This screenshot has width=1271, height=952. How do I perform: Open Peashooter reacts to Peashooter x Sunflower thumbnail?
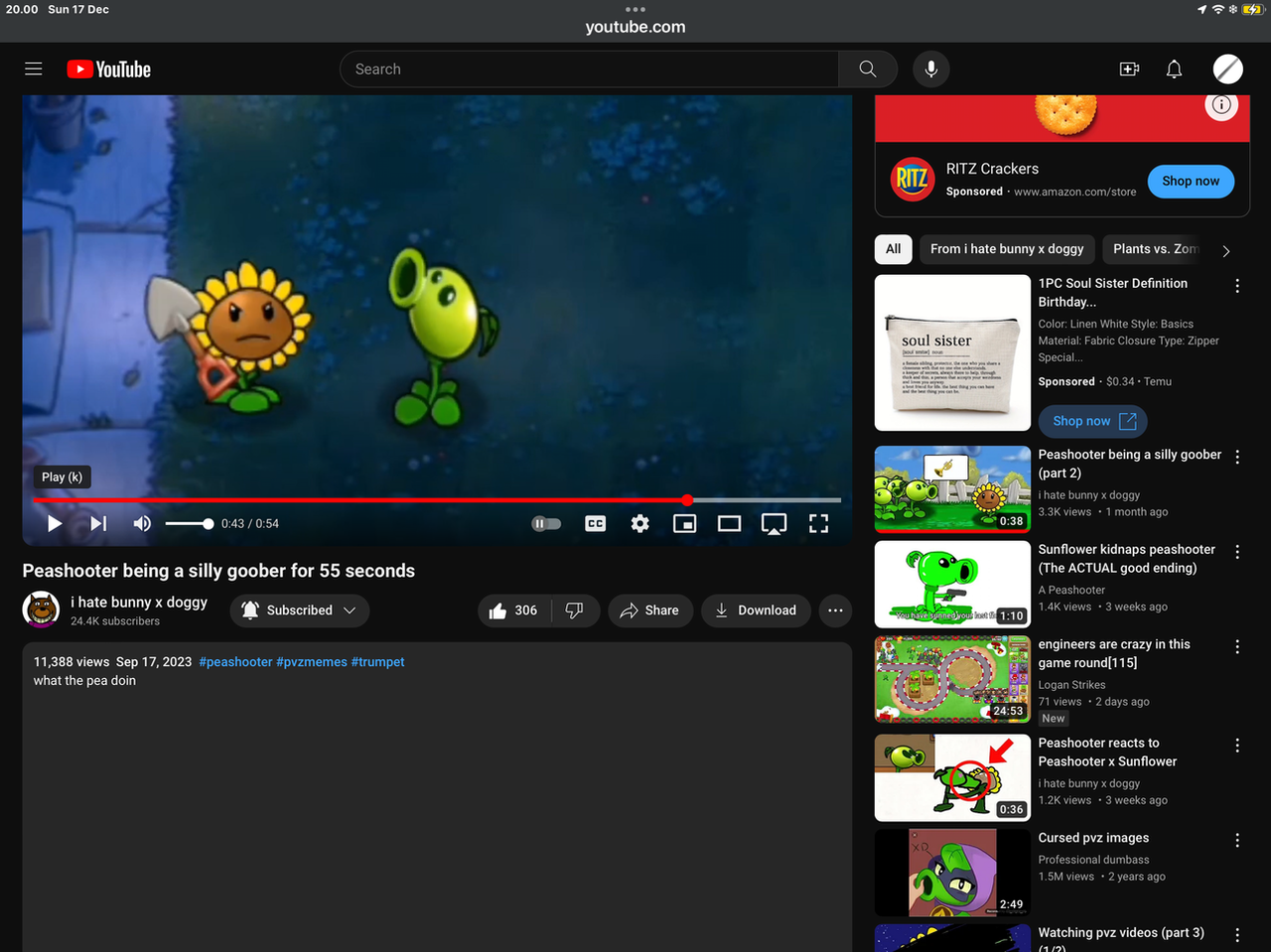coord(952,778)
